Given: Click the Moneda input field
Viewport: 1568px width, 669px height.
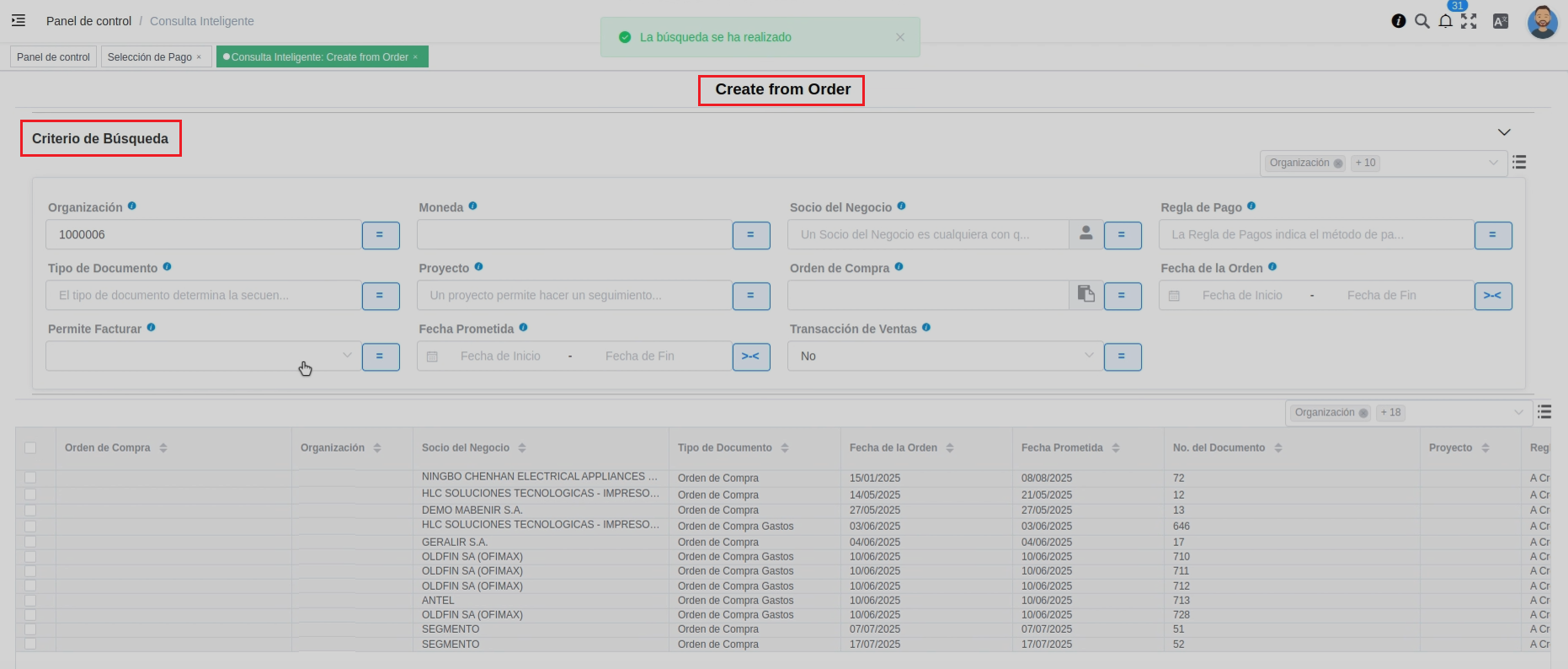Looking at the screenshot, I should (573, 234).
